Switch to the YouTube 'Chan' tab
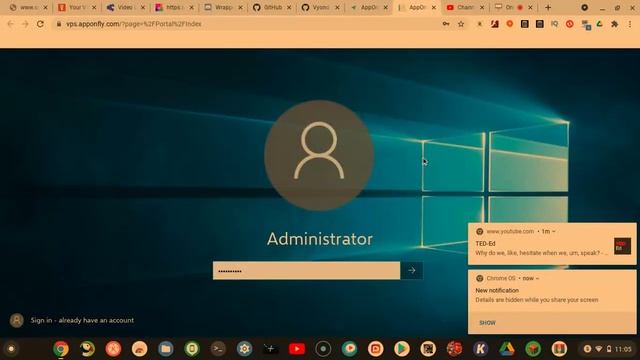The width and height of the screenshot is (640, 360). pos(464,7)
